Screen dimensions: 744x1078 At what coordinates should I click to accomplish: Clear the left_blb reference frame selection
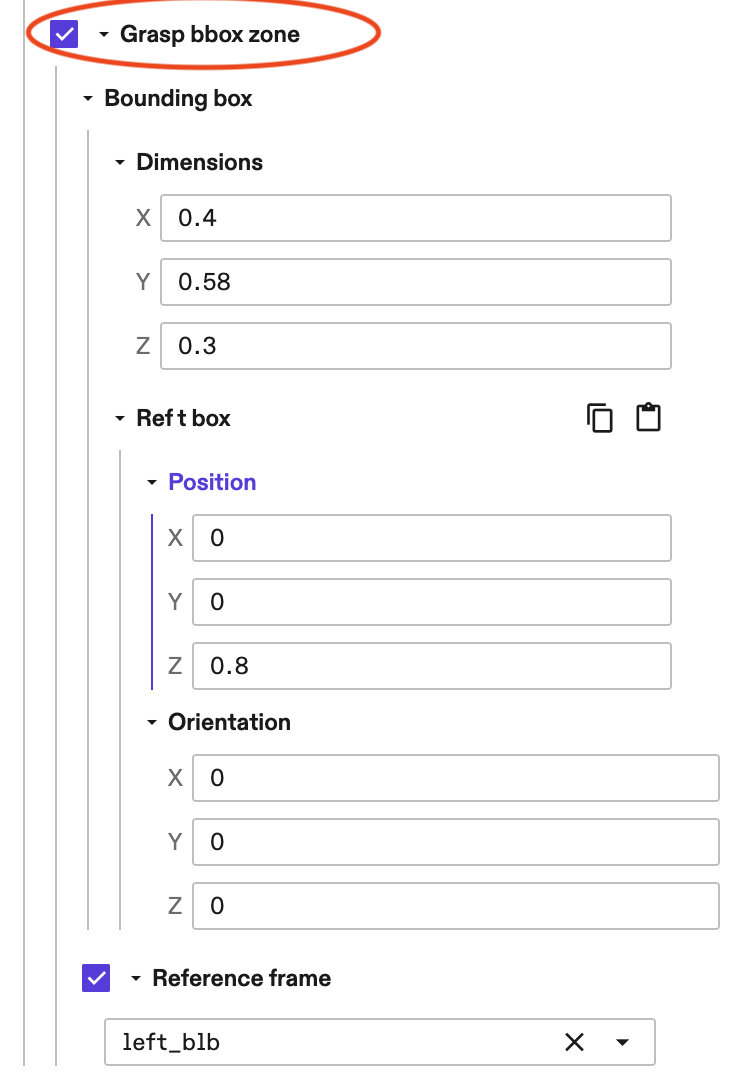(x=574, y=1043)
